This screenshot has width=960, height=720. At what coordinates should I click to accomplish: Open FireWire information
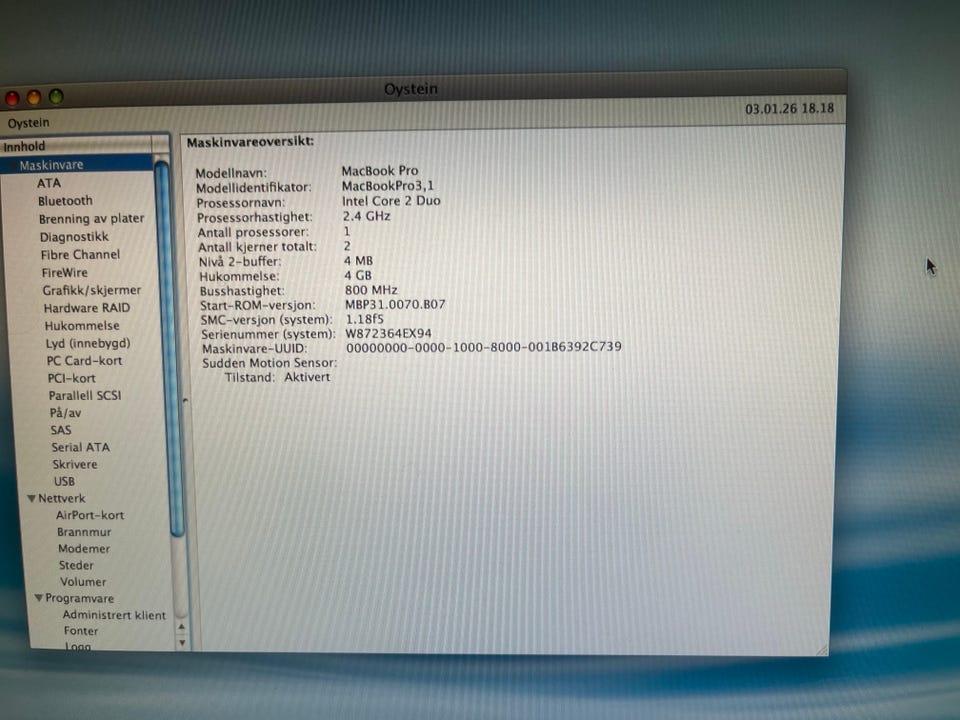[64, 272]
